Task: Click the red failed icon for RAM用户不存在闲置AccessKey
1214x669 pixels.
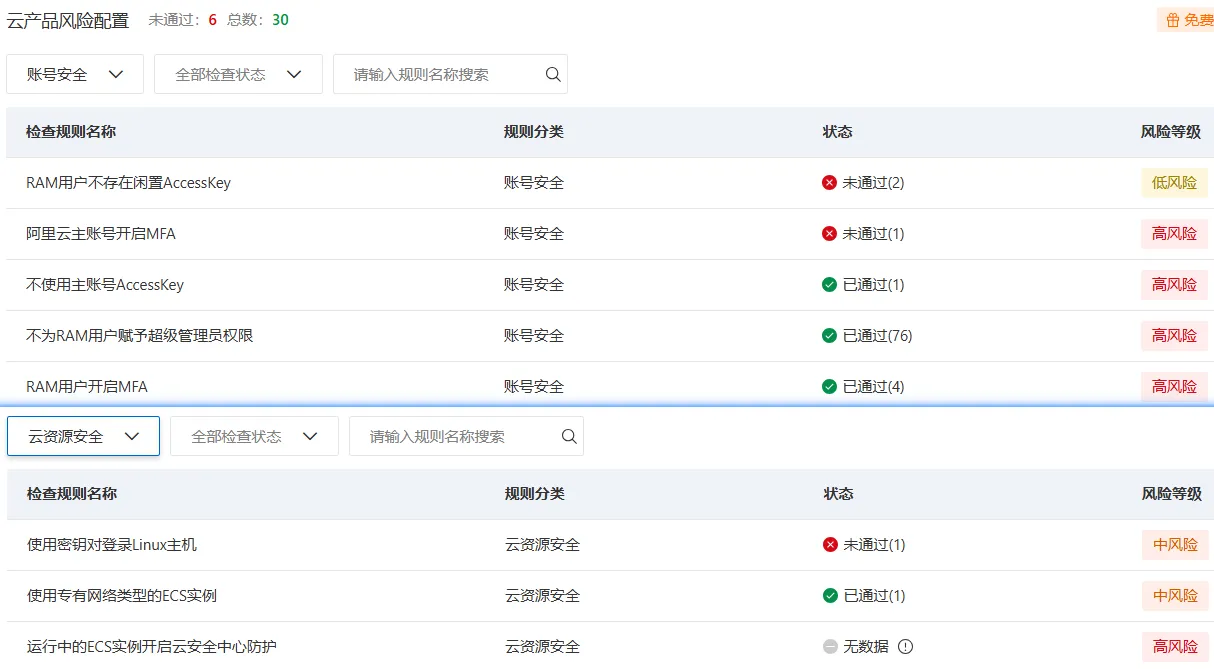Action: 829,183
